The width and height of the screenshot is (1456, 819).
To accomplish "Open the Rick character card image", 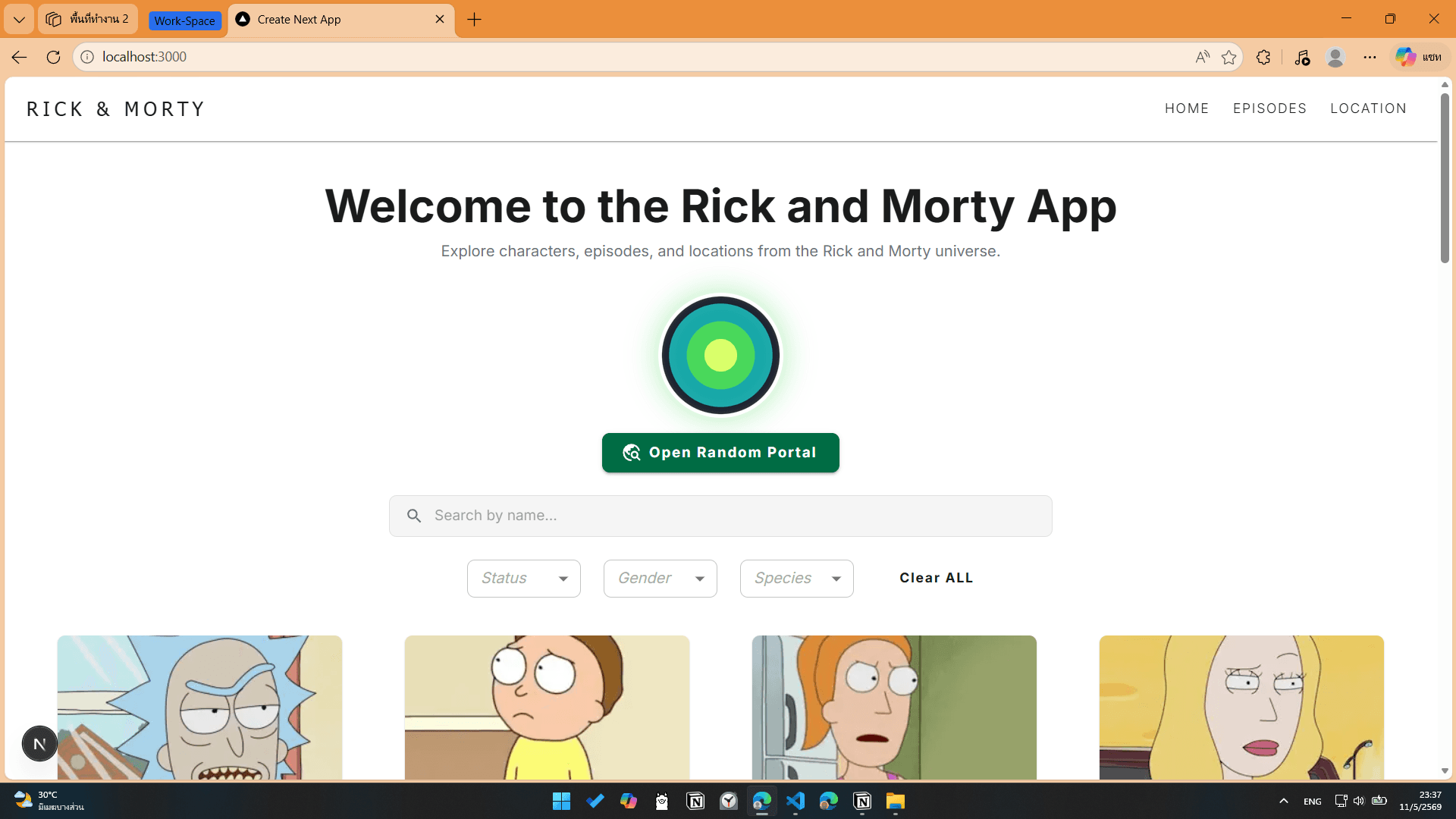I will click(x=199, y=708).
